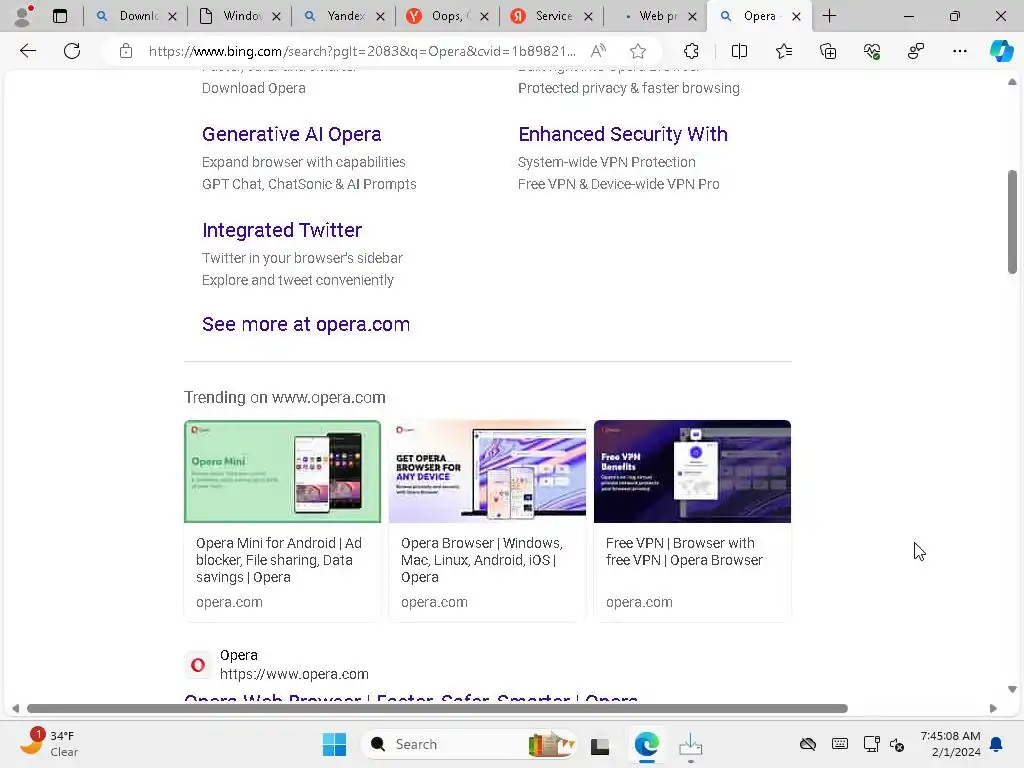This screenshot has width=1024, height=768.
Task: Close the Opera search tab
Action: (796, 16)
